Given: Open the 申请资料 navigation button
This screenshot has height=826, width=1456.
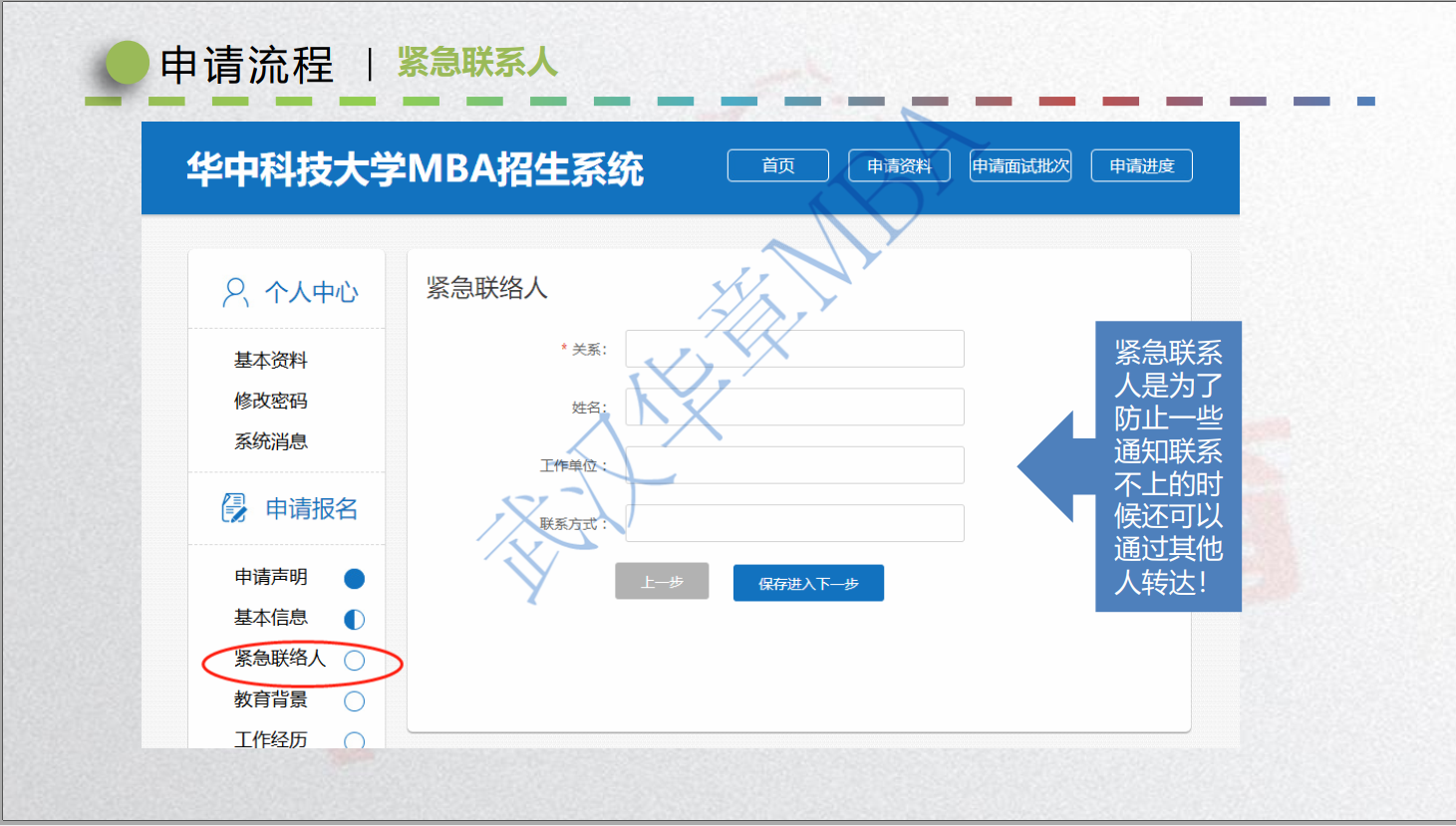Looking at the screenshot, I should pos(899,165).
